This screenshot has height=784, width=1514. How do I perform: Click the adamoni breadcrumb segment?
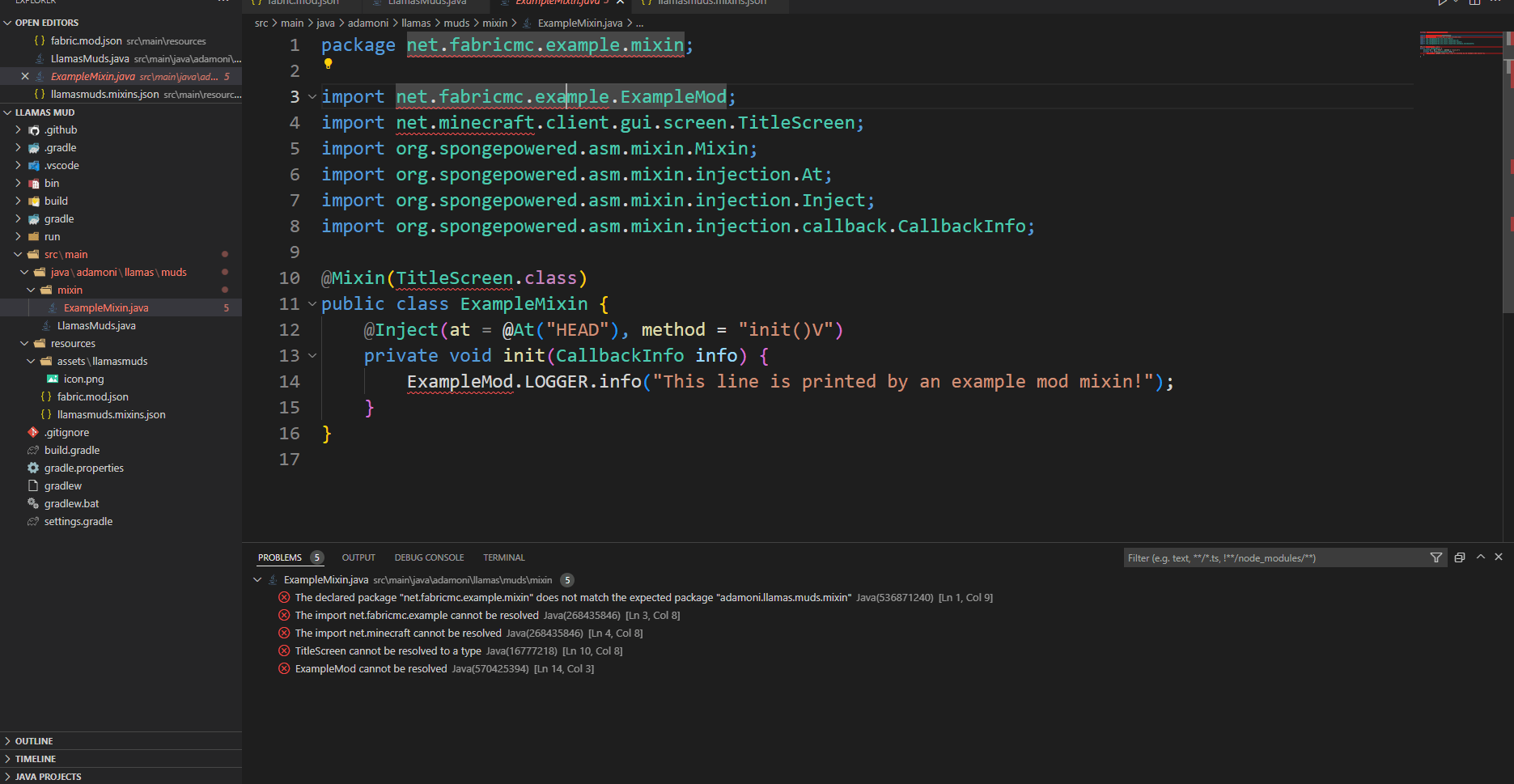pos(368,23)
